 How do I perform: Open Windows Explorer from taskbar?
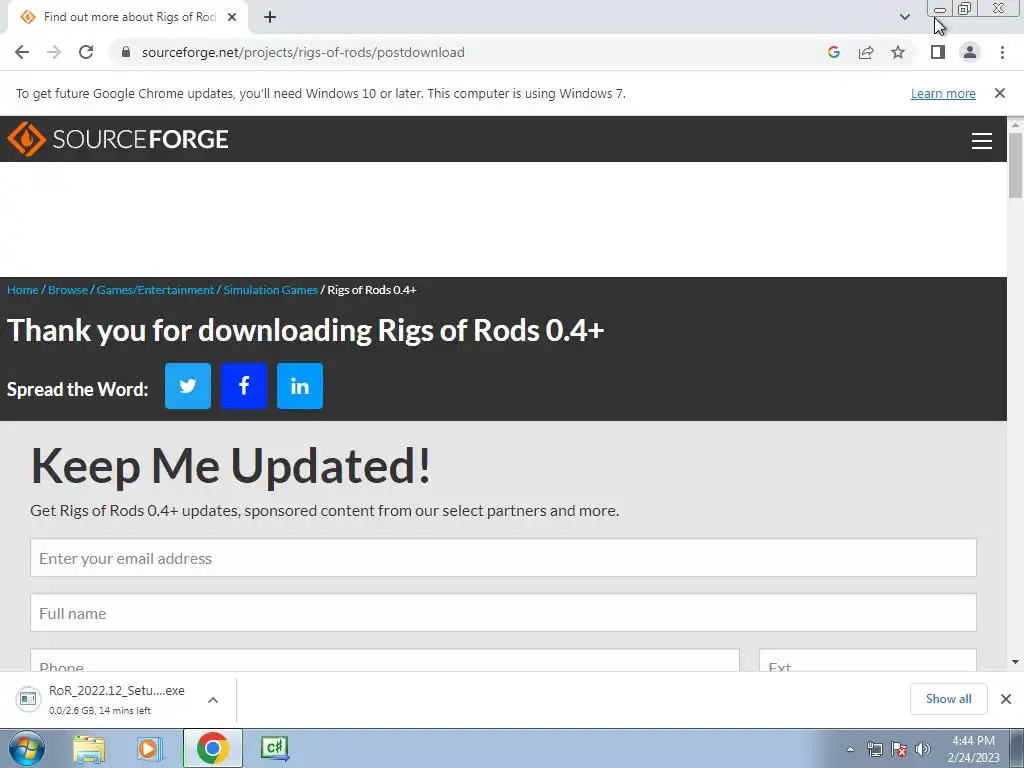click(89, 748)
